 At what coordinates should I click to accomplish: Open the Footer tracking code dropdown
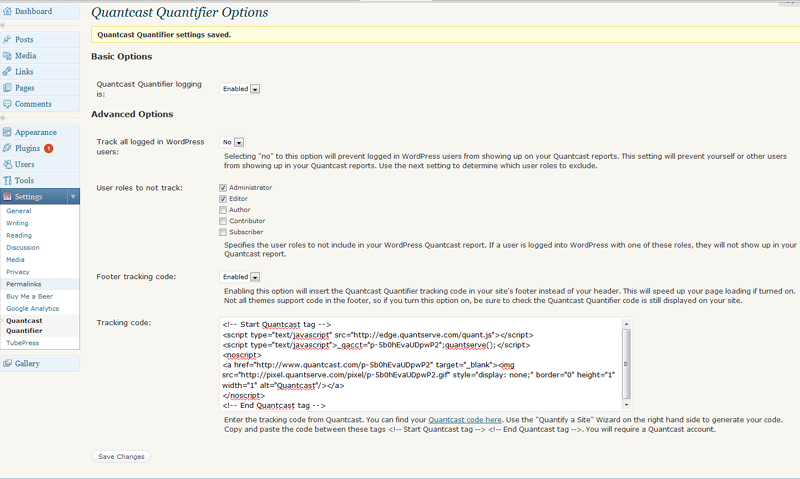(x=240, y=277)
